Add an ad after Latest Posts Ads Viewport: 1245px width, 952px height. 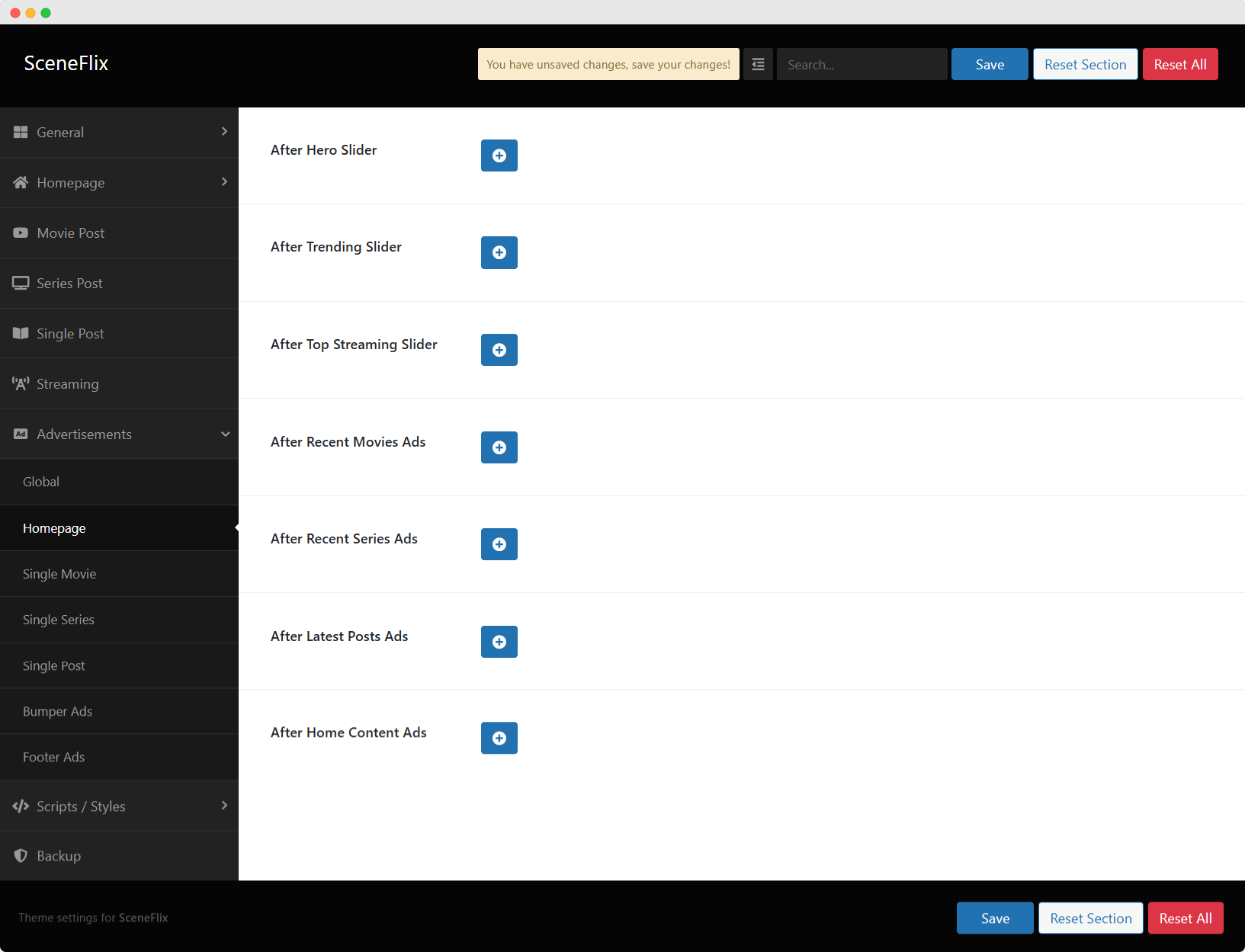coord(499,642)
